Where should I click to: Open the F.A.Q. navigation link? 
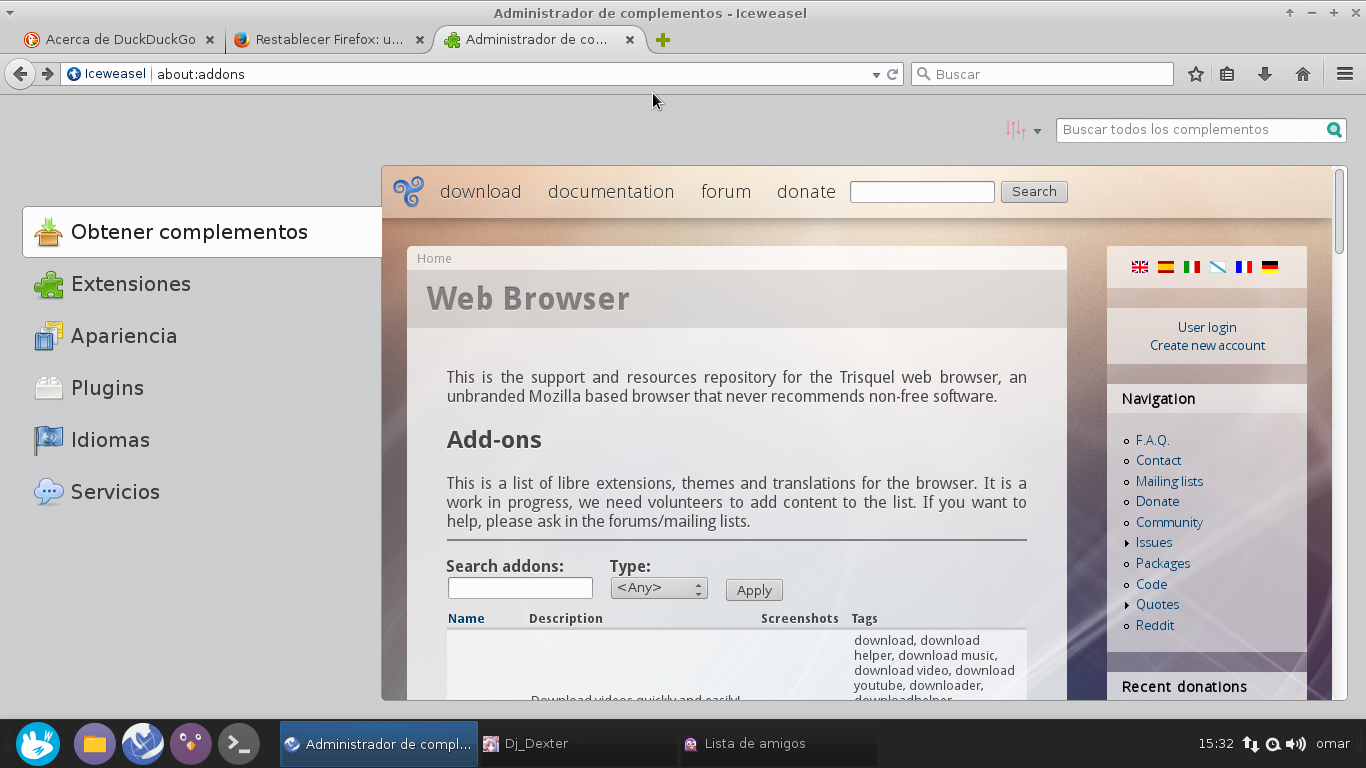point(1153,440)
